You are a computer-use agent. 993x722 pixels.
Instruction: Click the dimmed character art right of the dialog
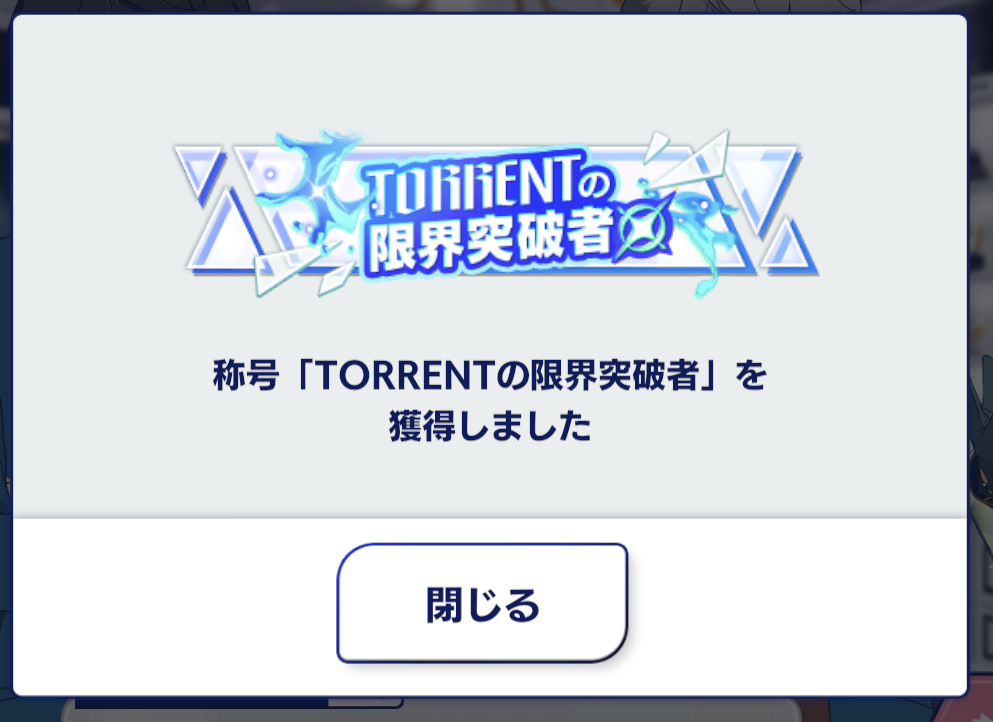[980, 443]
